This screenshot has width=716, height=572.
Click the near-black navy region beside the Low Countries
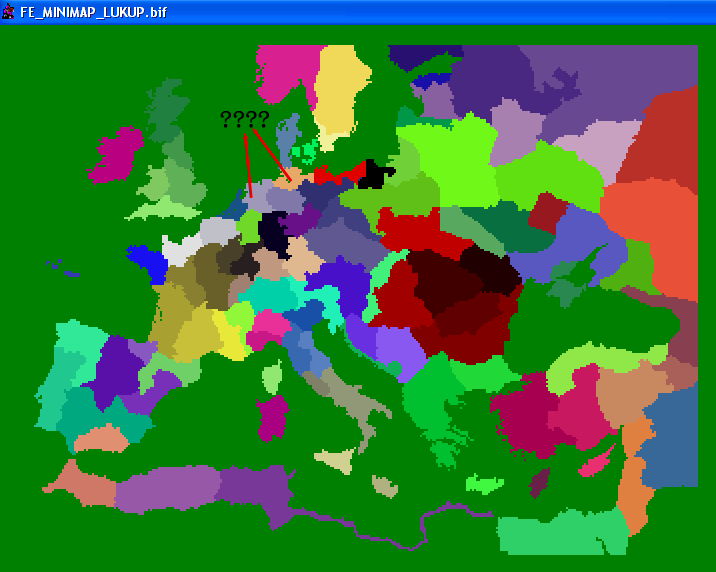pos(273,233)
